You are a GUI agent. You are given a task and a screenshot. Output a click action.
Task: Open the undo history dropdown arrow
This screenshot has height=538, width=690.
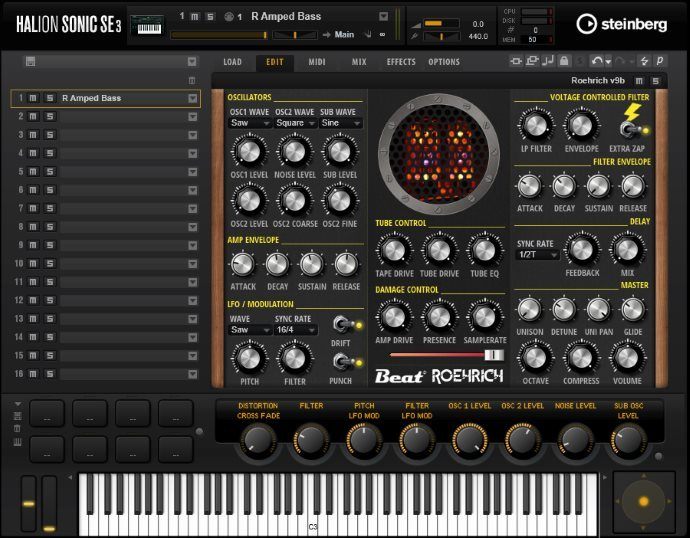tap(608, 62)
